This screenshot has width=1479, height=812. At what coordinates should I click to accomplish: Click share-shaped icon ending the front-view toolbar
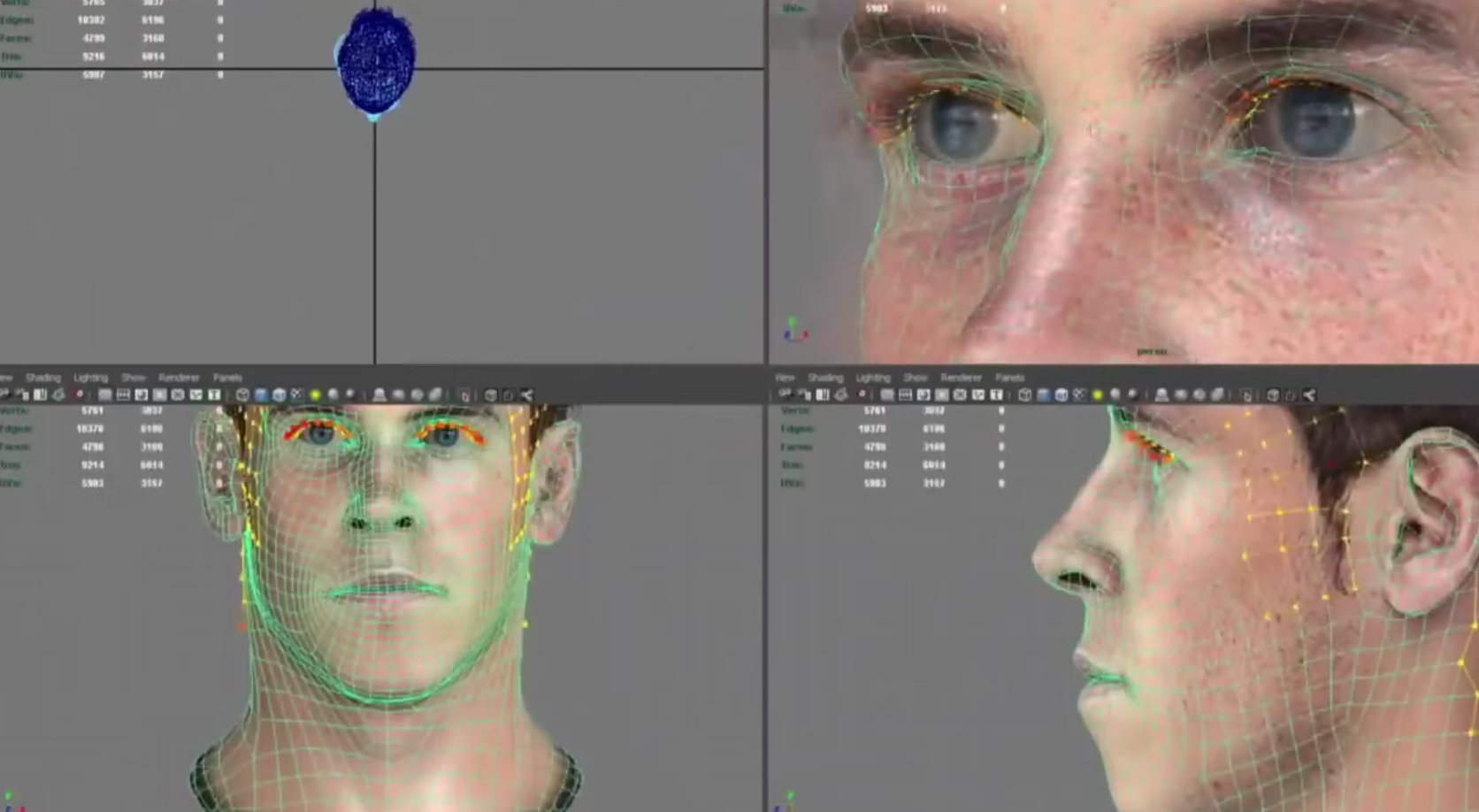(527, 395)
